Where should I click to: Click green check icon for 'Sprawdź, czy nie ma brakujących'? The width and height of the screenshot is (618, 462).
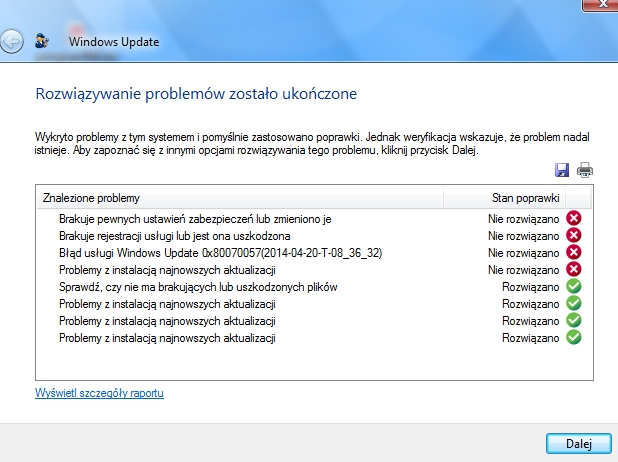coord(573,286)
